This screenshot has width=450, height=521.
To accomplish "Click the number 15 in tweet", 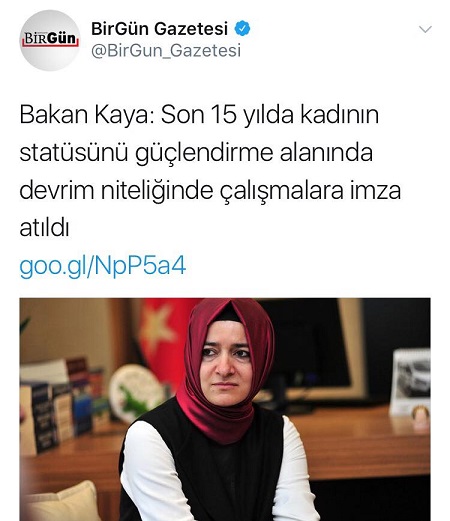I will 224,115.
